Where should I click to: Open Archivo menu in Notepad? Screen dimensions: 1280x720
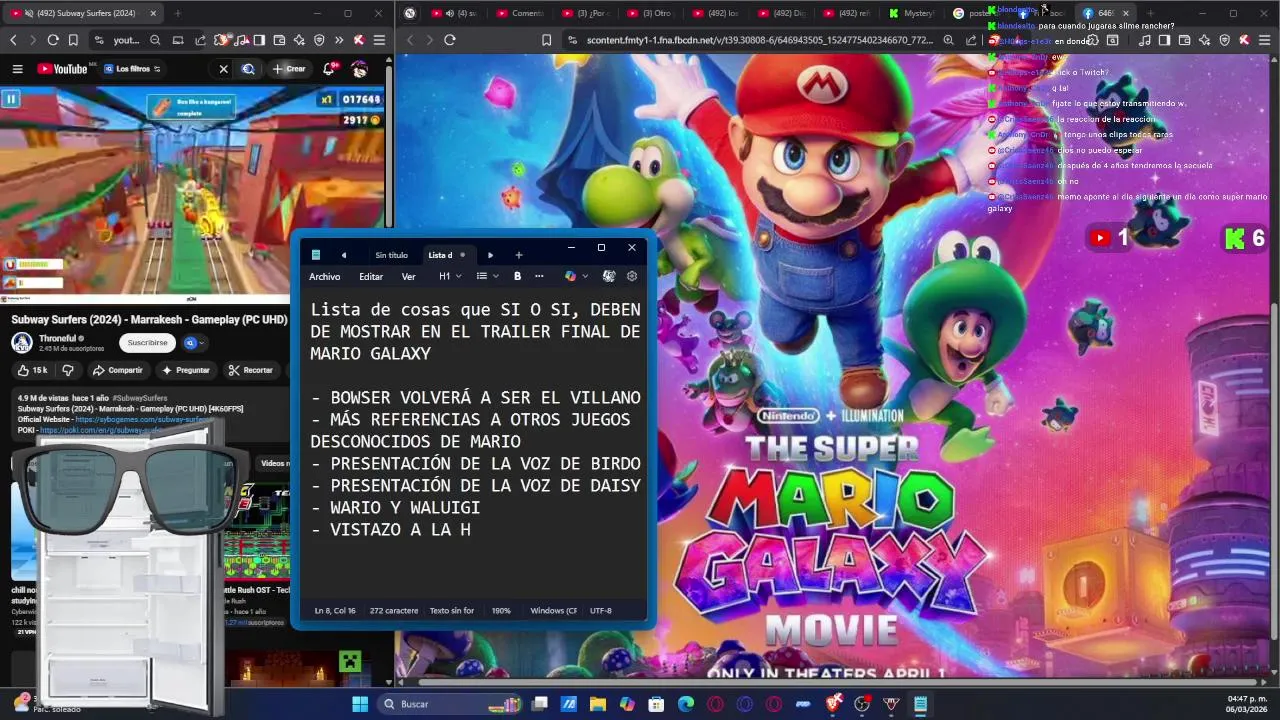pos(324,276)
